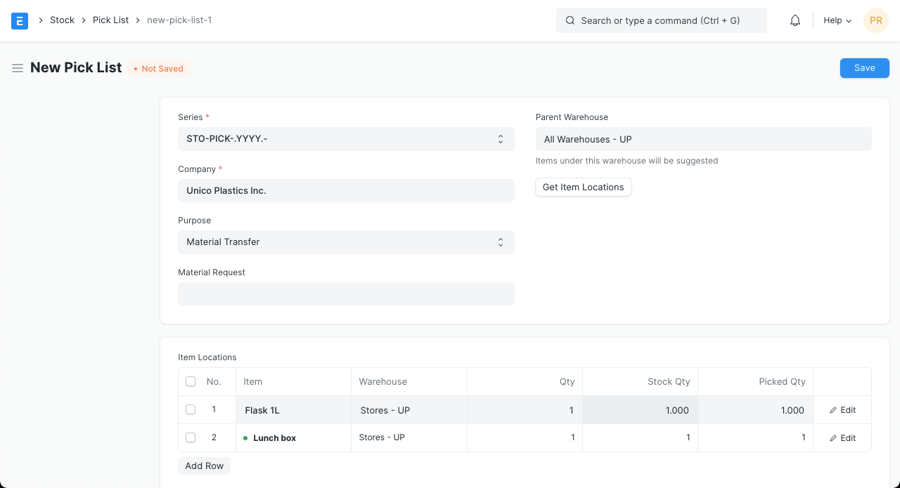Image resolution: width=900 pixels, height=488 pixels.
Task: Open the Purpose dropdown showing Material Transfer
Action: coord(346,242)
